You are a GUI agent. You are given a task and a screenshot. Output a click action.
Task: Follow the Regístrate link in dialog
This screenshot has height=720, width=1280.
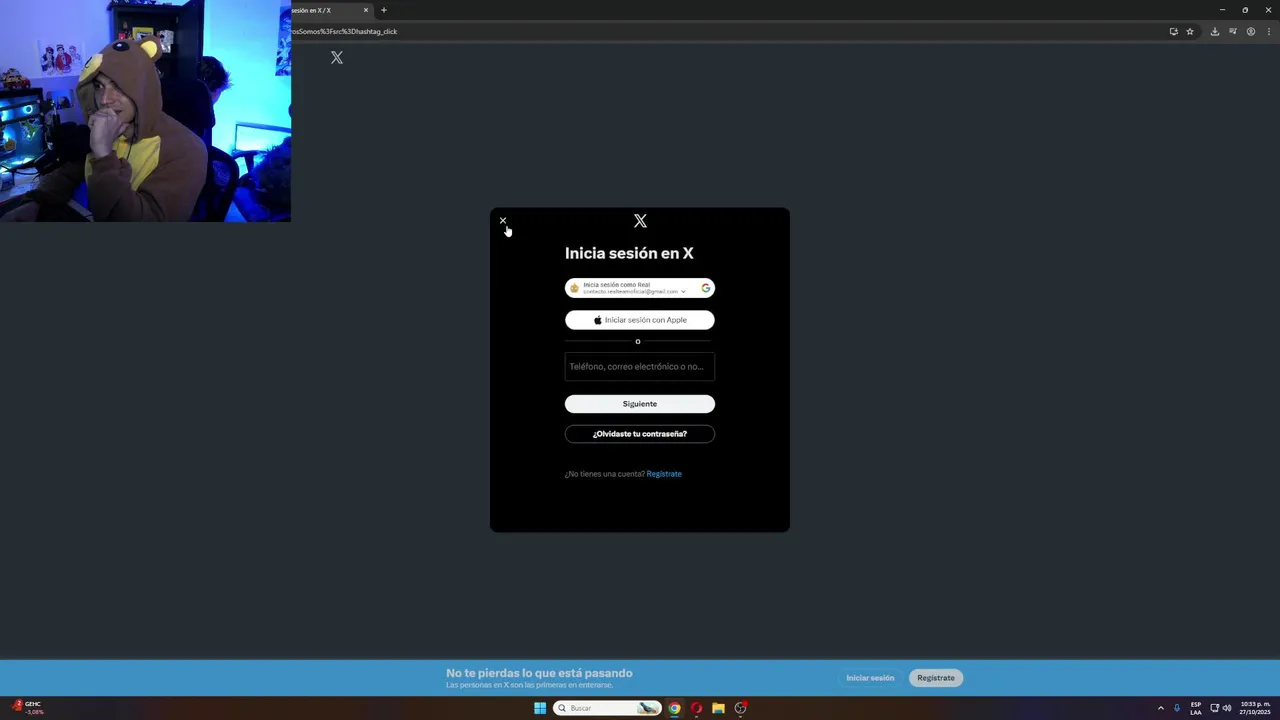(x=664, y=474)
